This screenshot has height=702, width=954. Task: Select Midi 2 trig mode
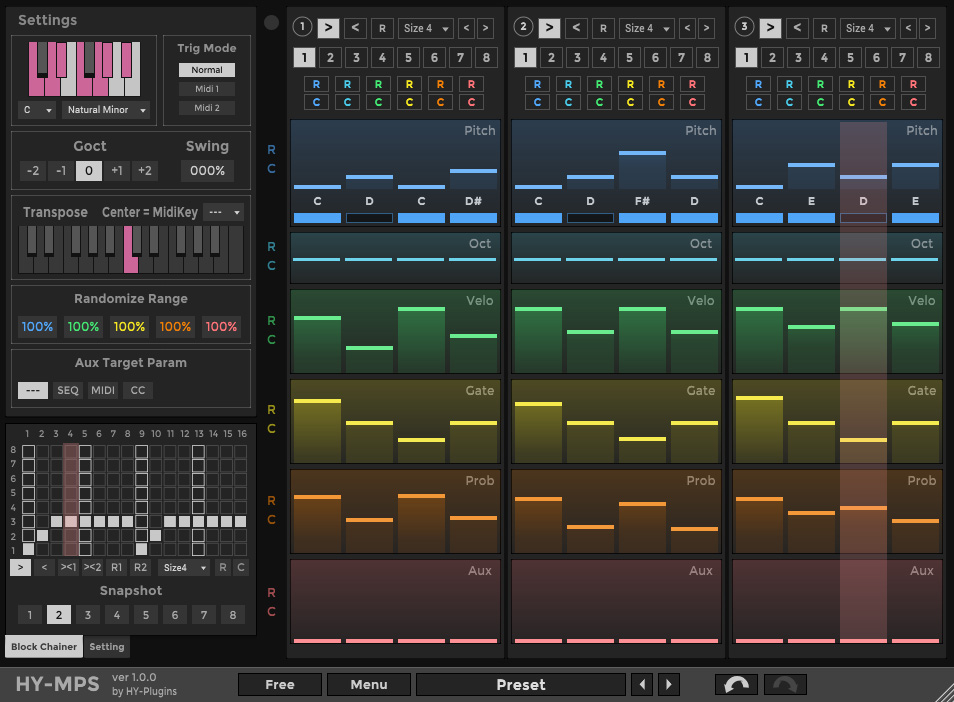pyautogui.click(x=207, y=108)
